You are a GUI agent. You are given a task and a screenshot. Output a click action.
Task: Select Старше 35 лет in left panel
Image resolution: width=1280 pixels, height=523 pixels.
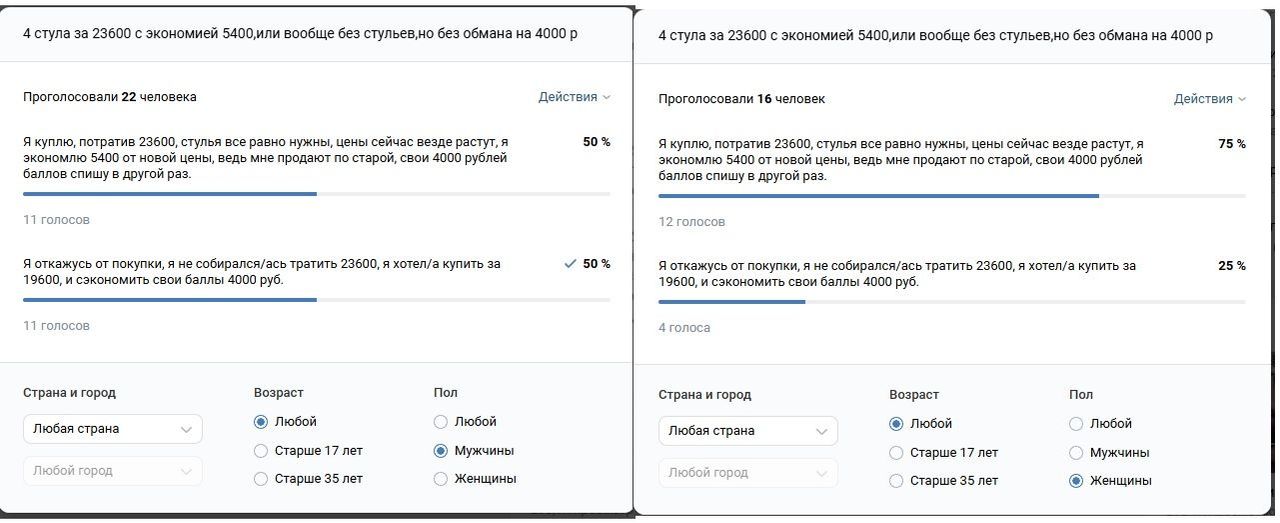[x=261, y=479]
